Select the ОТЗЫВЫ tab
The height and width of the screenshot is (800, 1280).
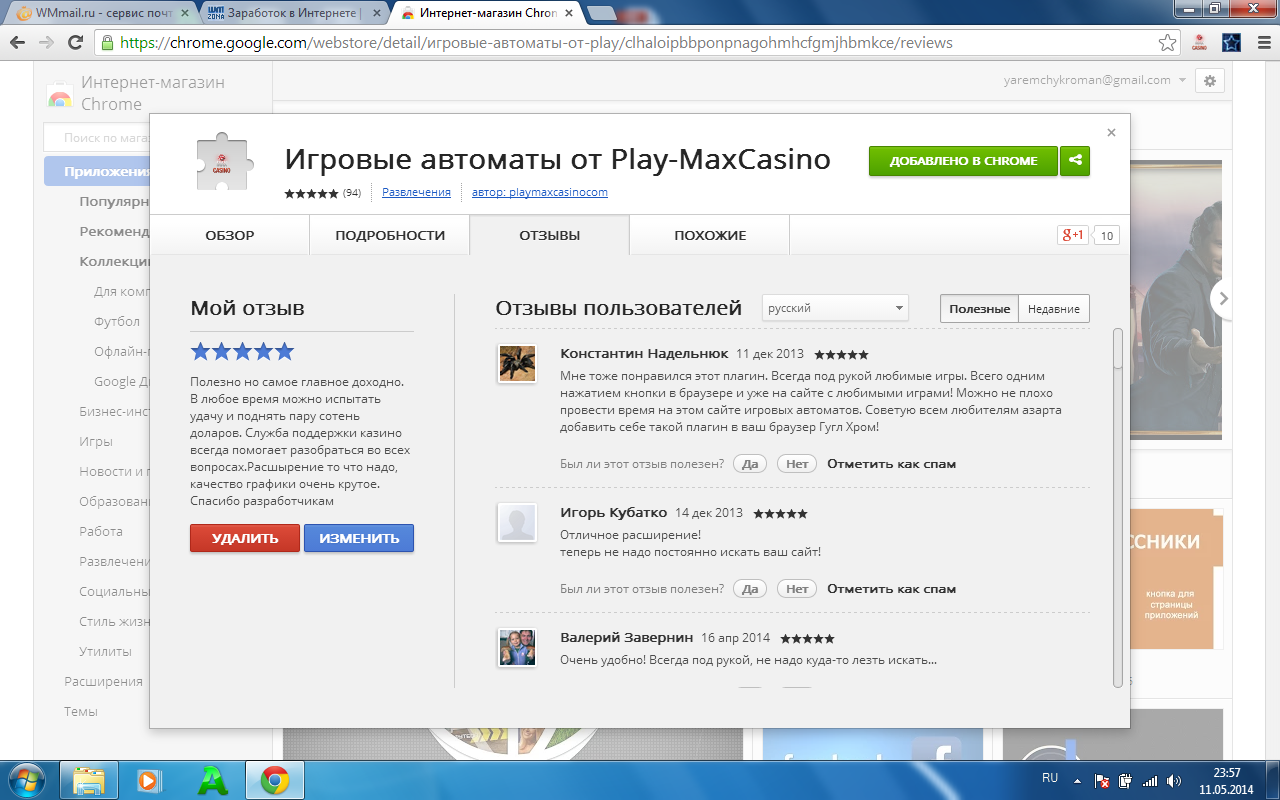pos(549,236)
